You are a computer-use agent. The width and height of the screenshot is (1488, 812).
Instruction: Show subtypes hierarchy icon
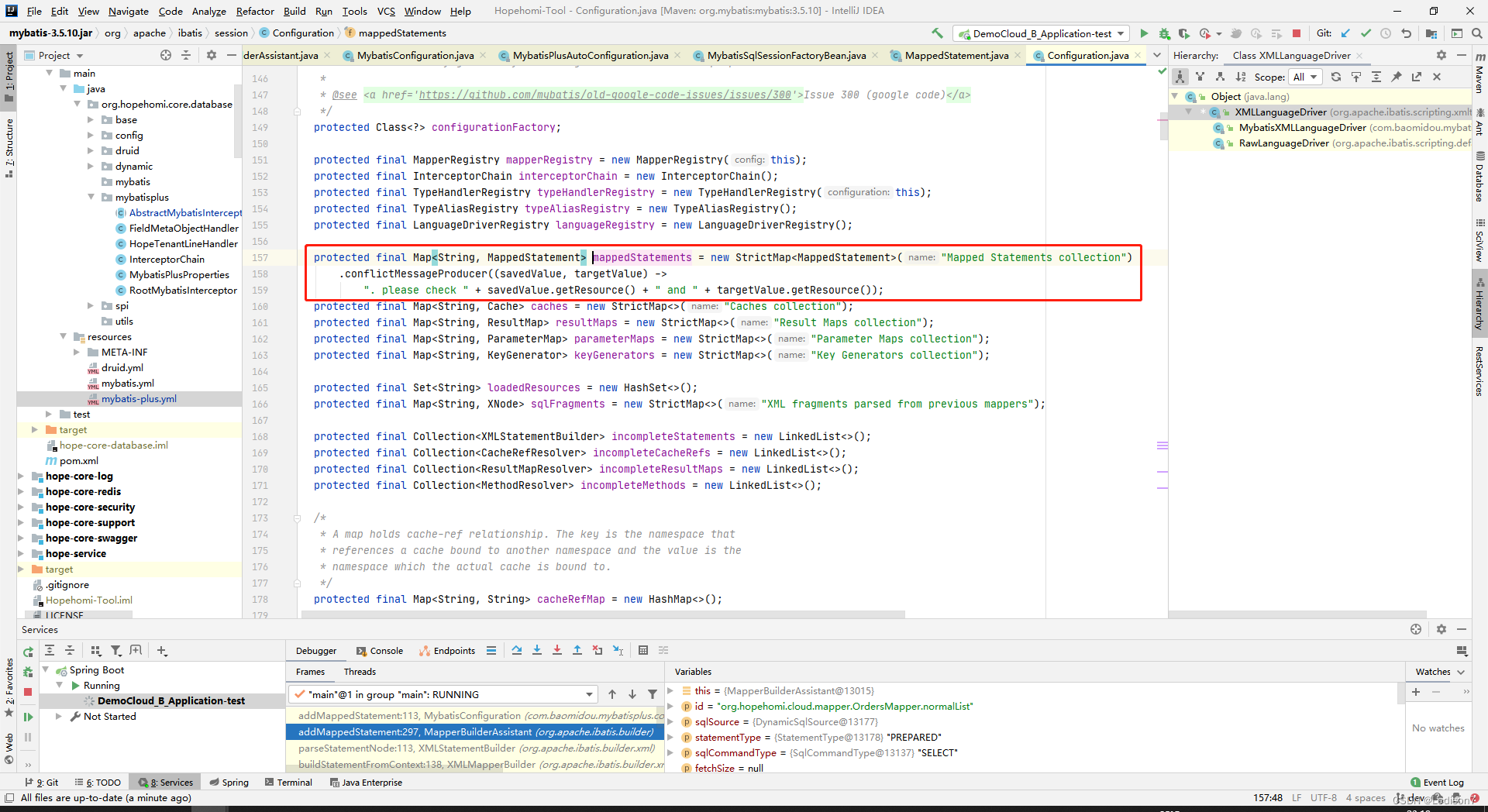(x=1220, y=77)
